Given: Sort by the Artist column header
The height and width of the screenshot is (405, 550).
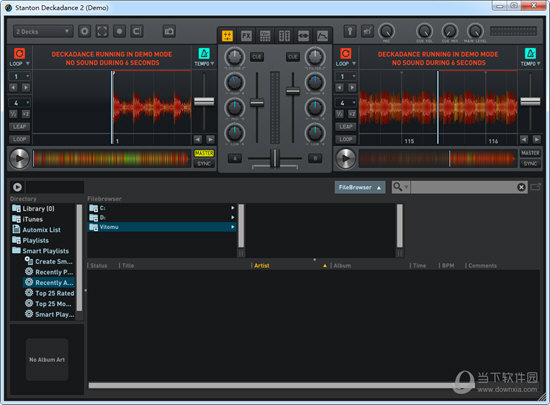Looking at the screenshot, I should click(262, 266).
